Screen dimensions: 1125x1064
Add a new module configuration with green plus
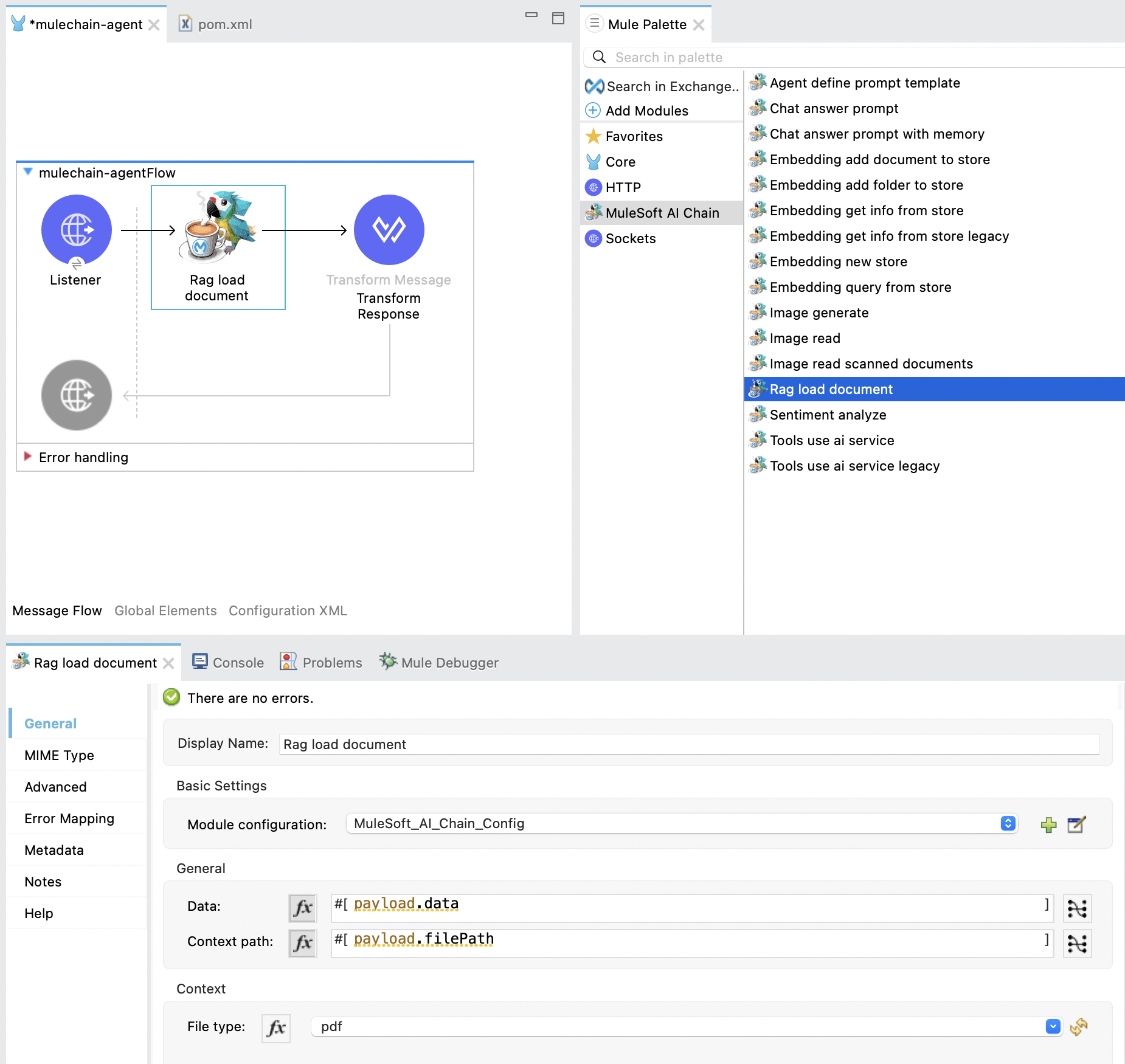1048,824
